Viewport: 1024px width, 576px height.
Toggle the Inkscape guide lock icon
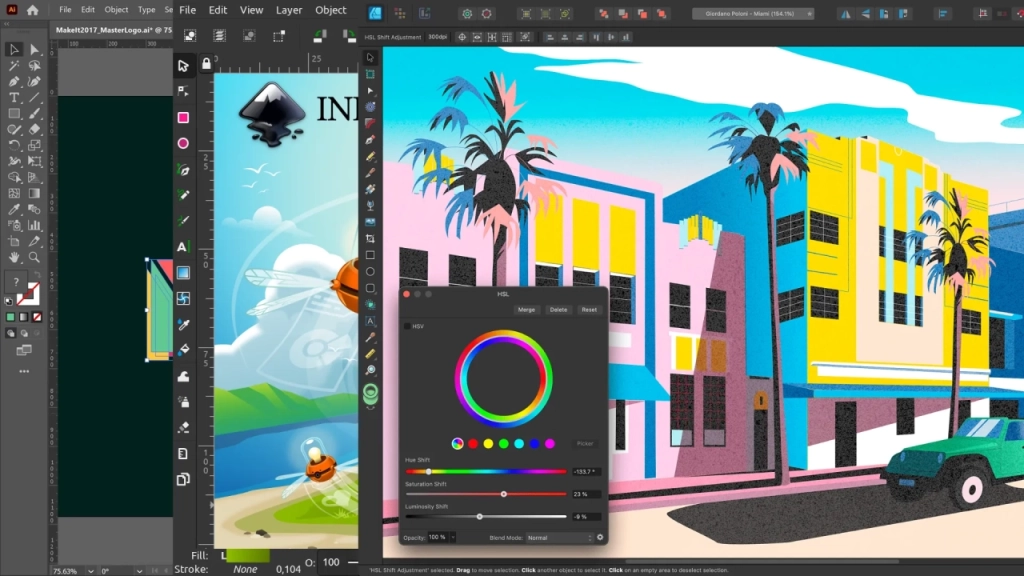pos(207,64)
